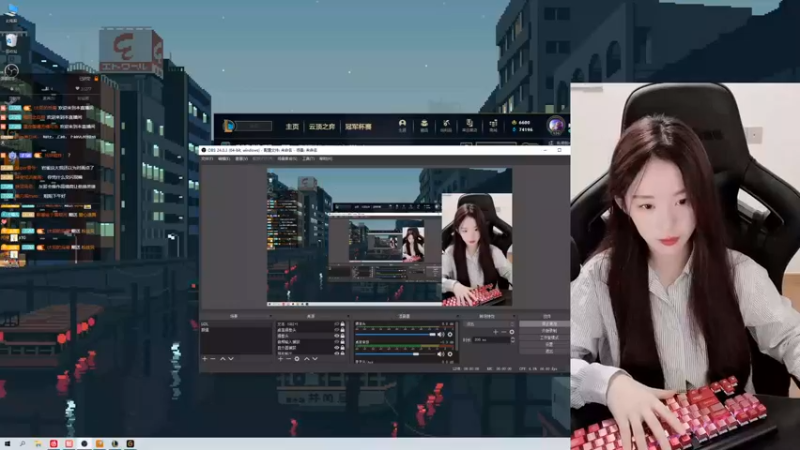
Task: Remove selected scene with Scenes minus icon
Action: (x=213, y=359)
